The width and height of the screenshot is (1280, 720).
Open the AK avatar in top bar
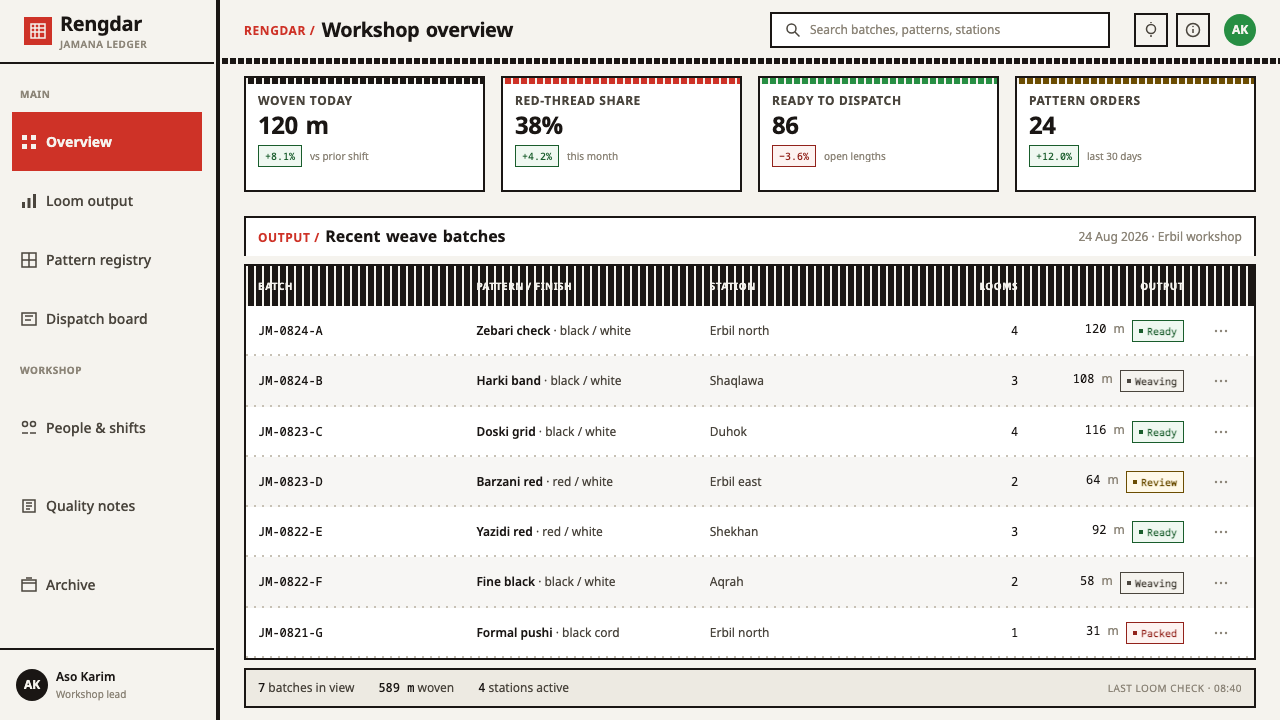(x=1240, y=30)
